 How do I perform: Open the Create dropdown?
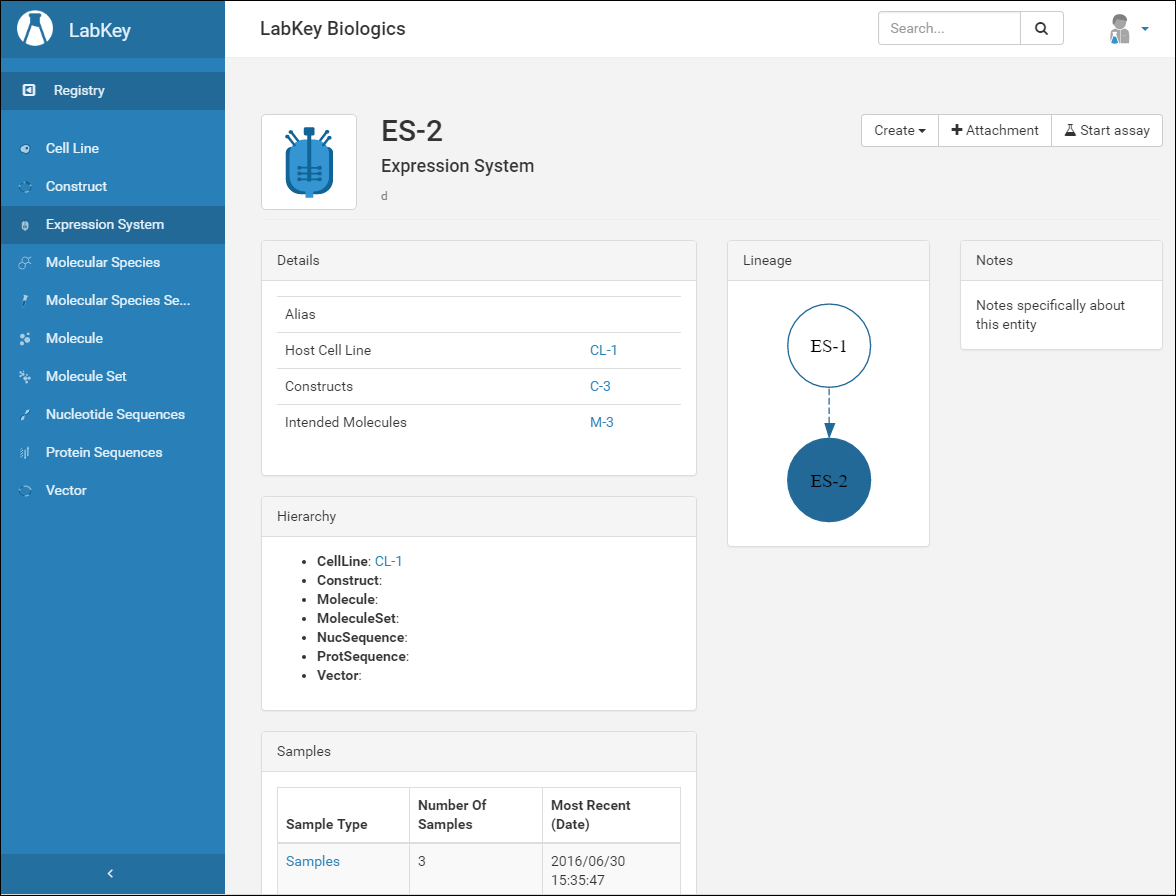point(899,130)
